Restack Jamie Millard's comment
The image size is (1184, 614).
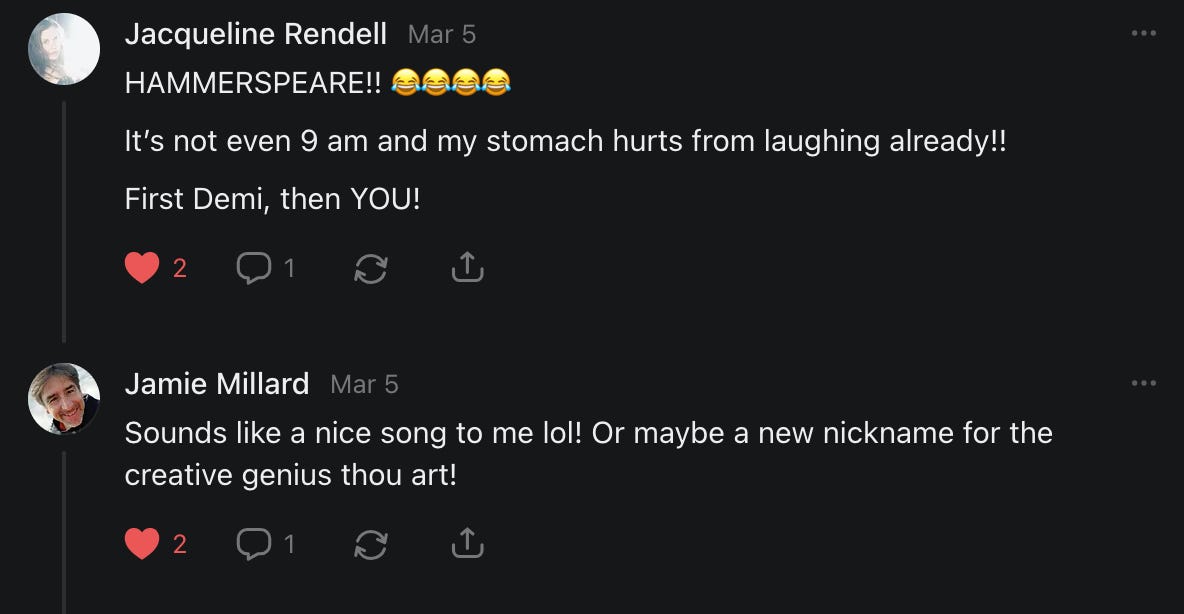tap(371, 544)
